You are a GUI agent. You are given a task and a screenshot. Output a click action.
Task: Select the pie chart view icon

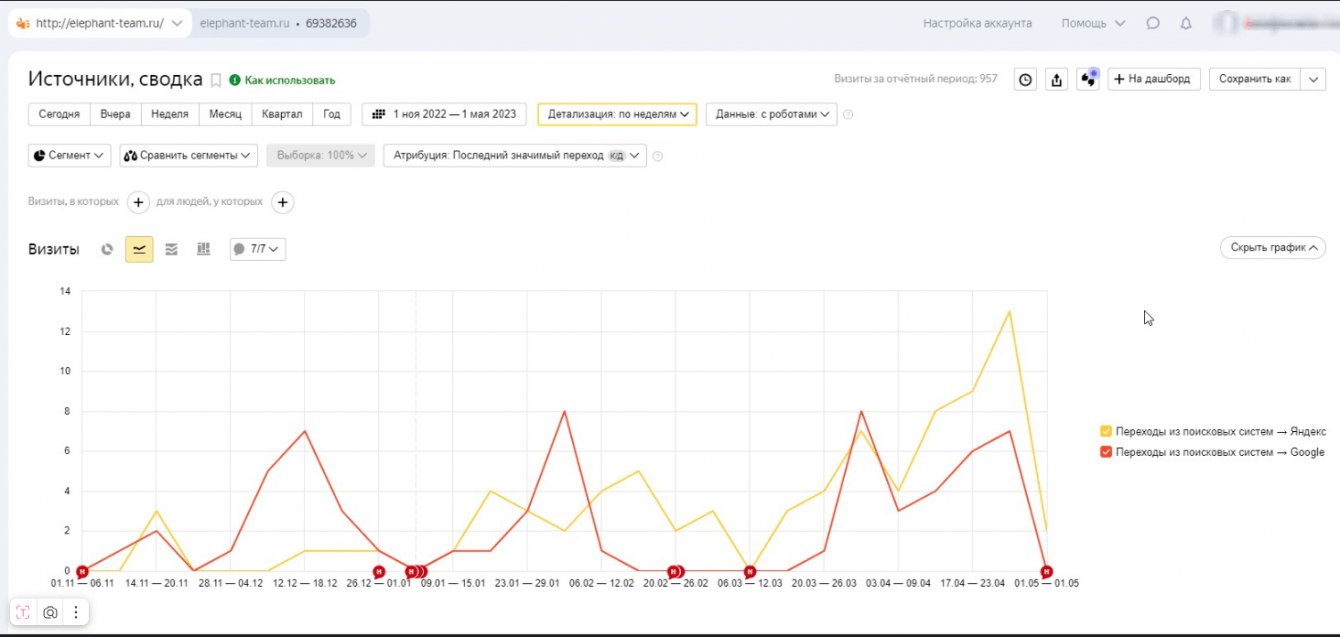click(107, 249)
